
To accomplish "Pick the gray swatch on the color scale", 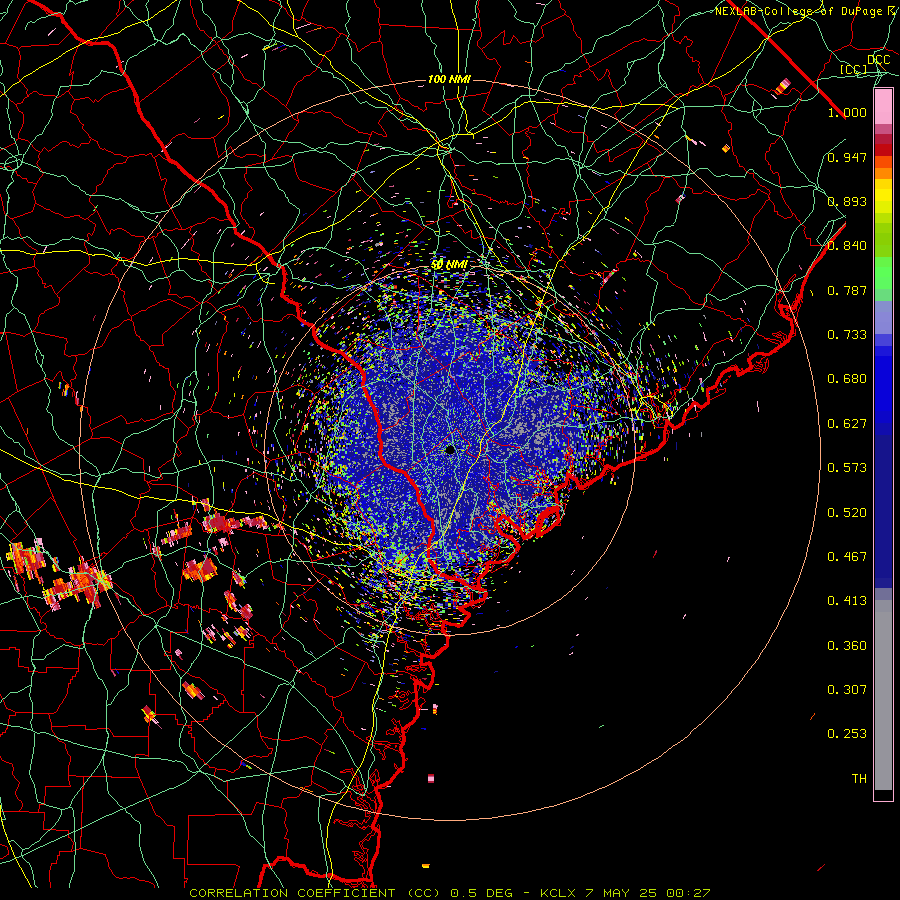I will pos(883,695).
